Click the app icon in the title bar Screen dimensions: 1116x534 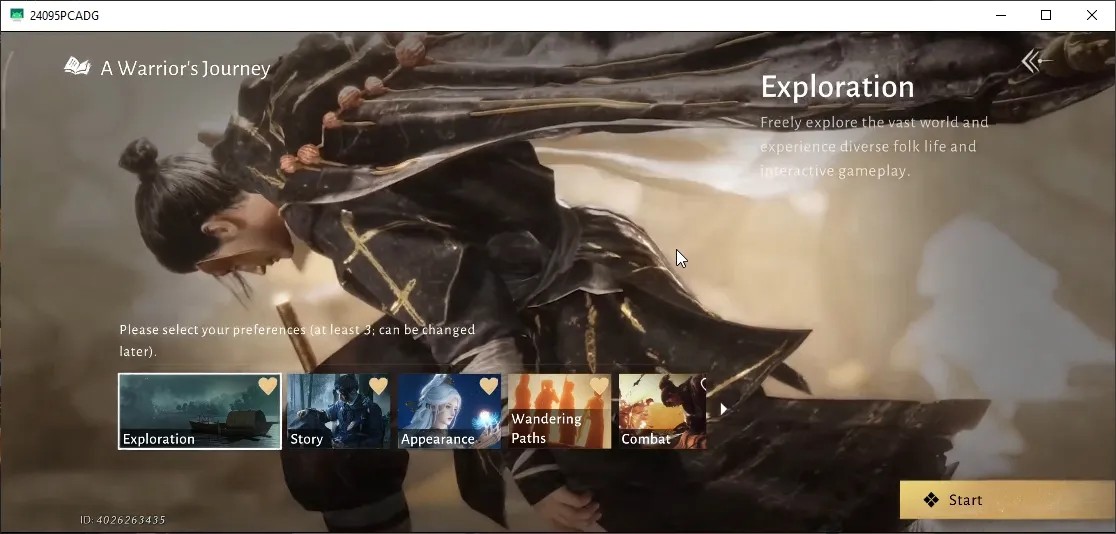(17, 15)
